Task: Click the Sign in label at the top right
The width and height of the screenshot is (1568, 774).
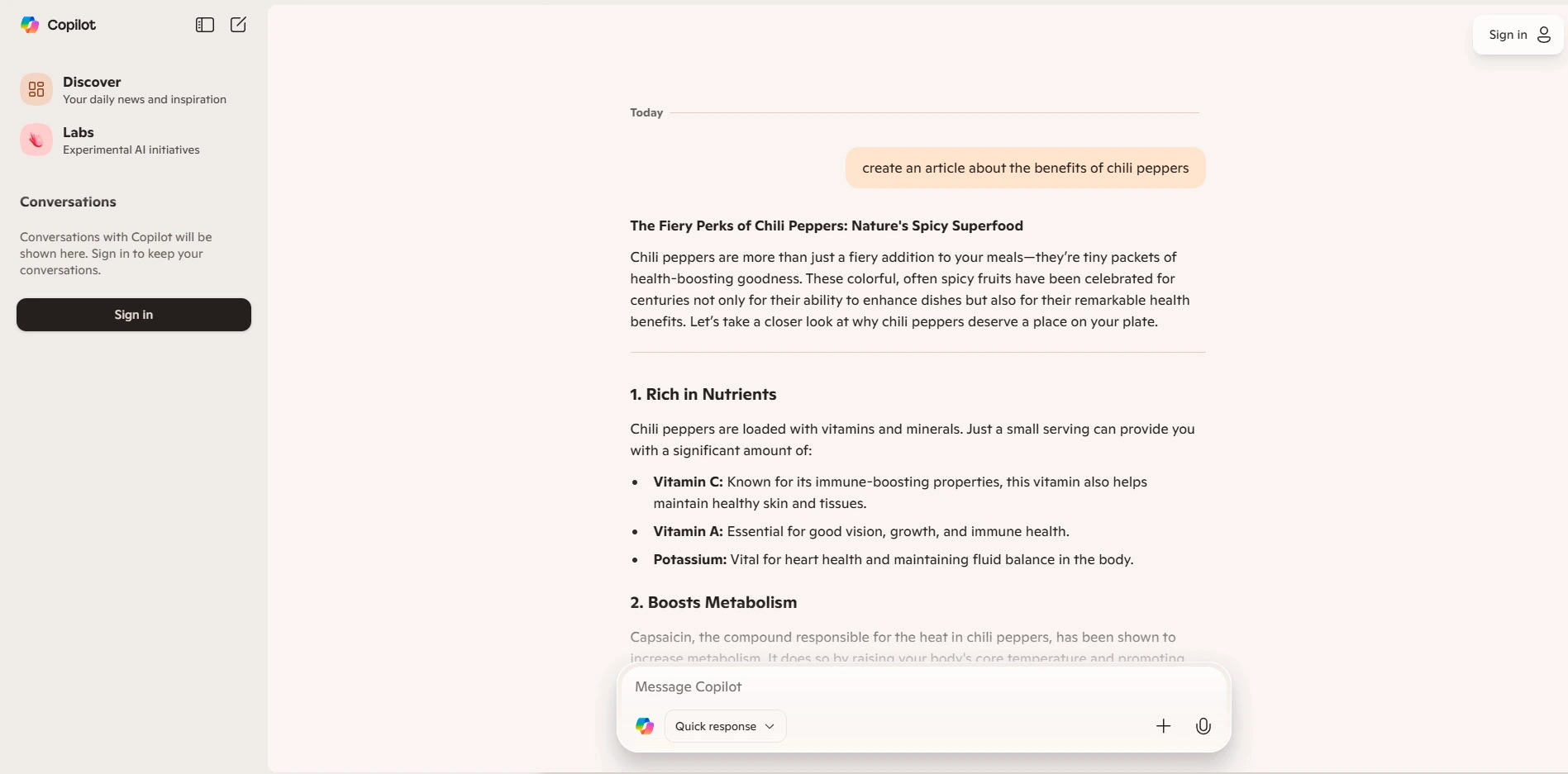Action: tap(1508, 35)
